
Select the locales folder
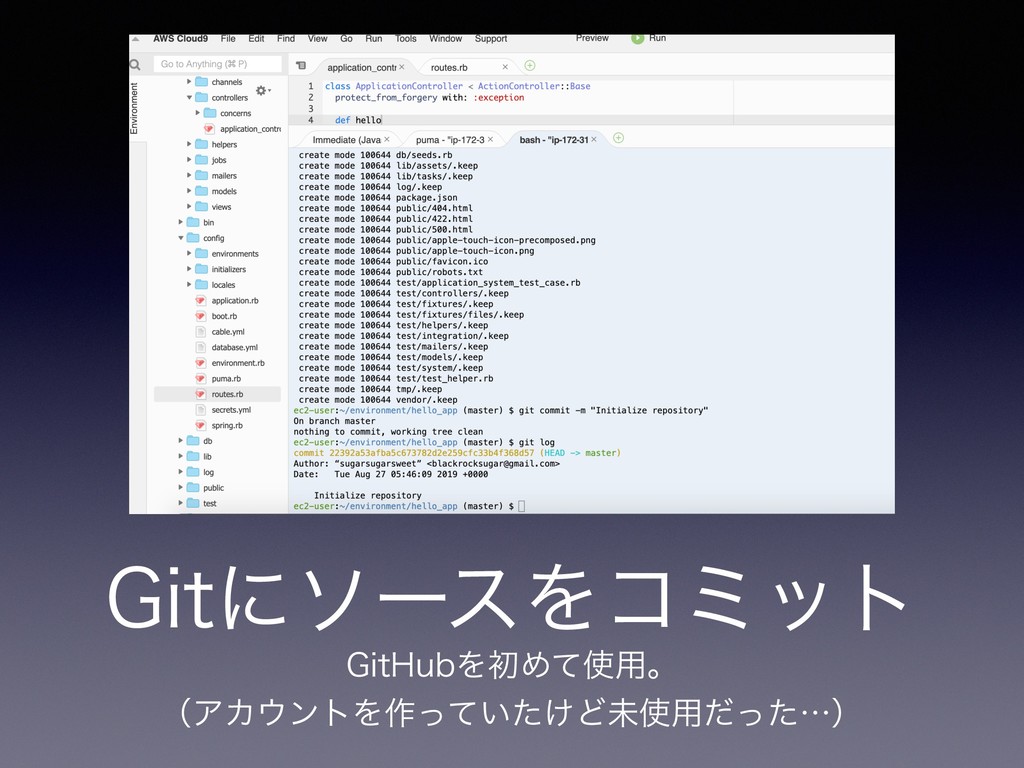point(223,285)
